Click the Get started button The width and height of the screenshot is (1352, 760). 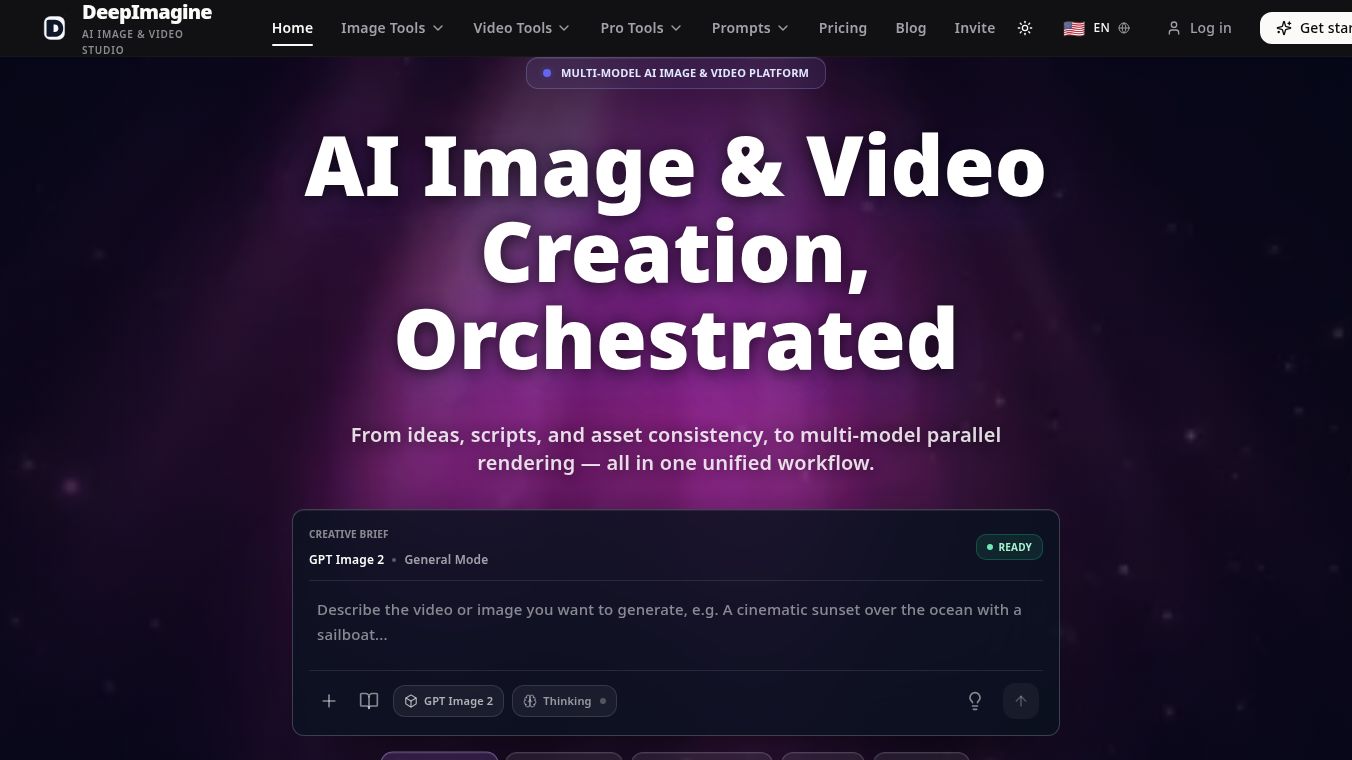tap(1306, 28)
